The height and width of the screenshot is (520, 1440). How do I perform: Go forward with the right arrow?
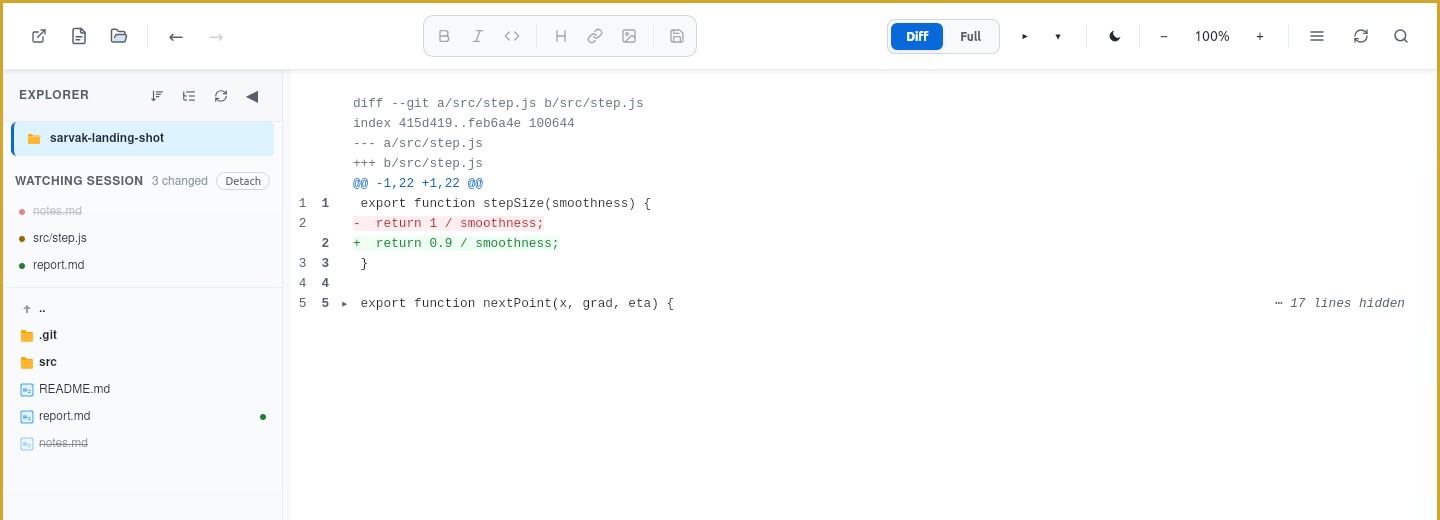[216, 36]
